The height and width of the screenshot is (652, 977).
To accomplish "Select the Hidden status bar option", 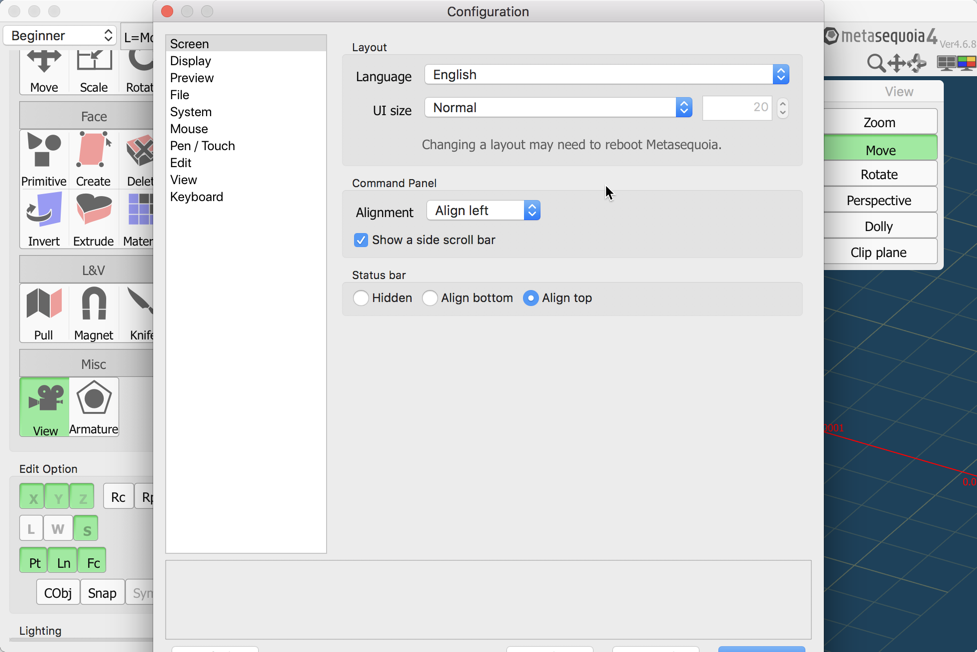I will pos(360,297).
